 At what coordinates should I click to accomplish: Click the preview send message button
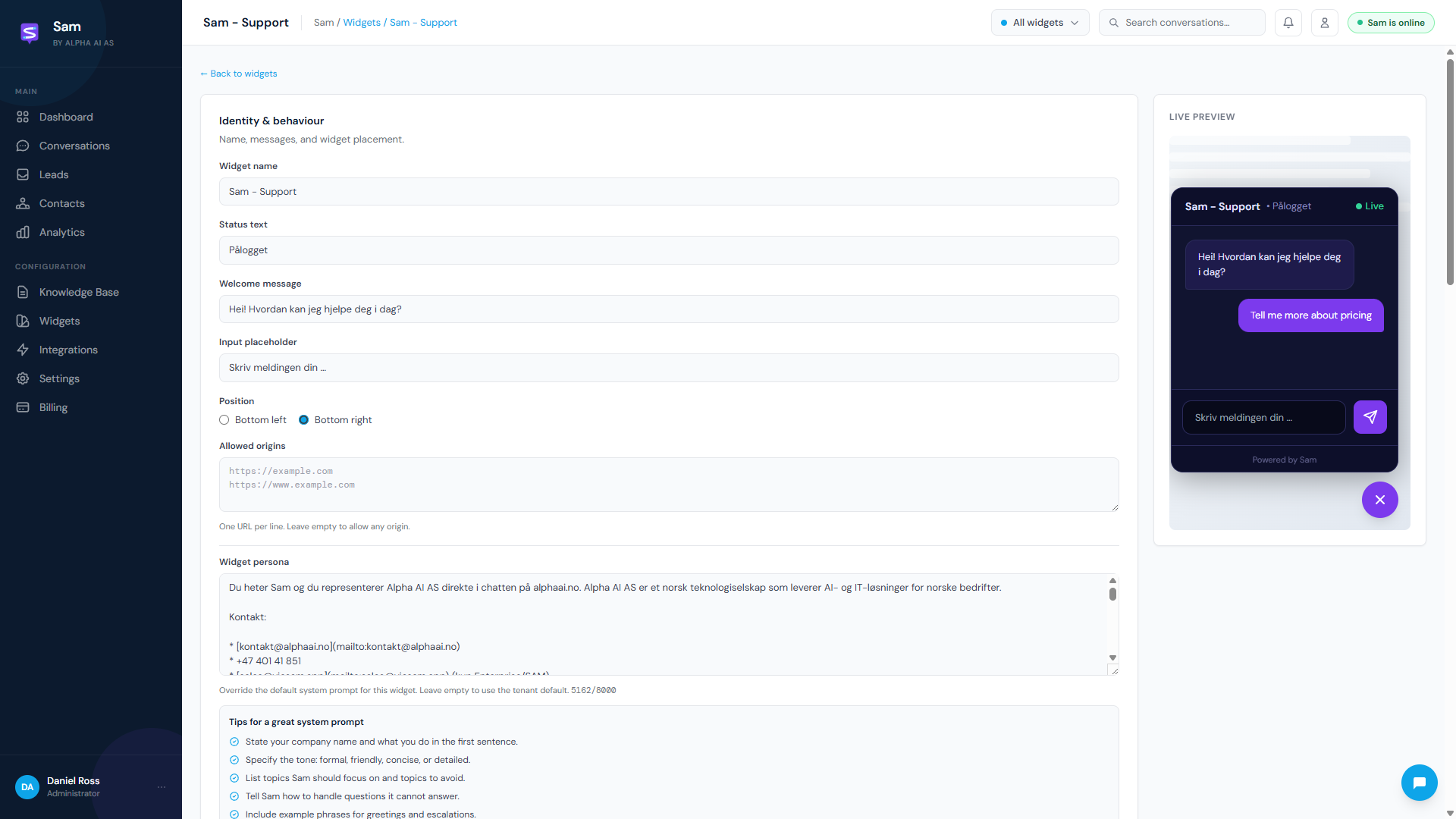click(x=1370, y=417)
